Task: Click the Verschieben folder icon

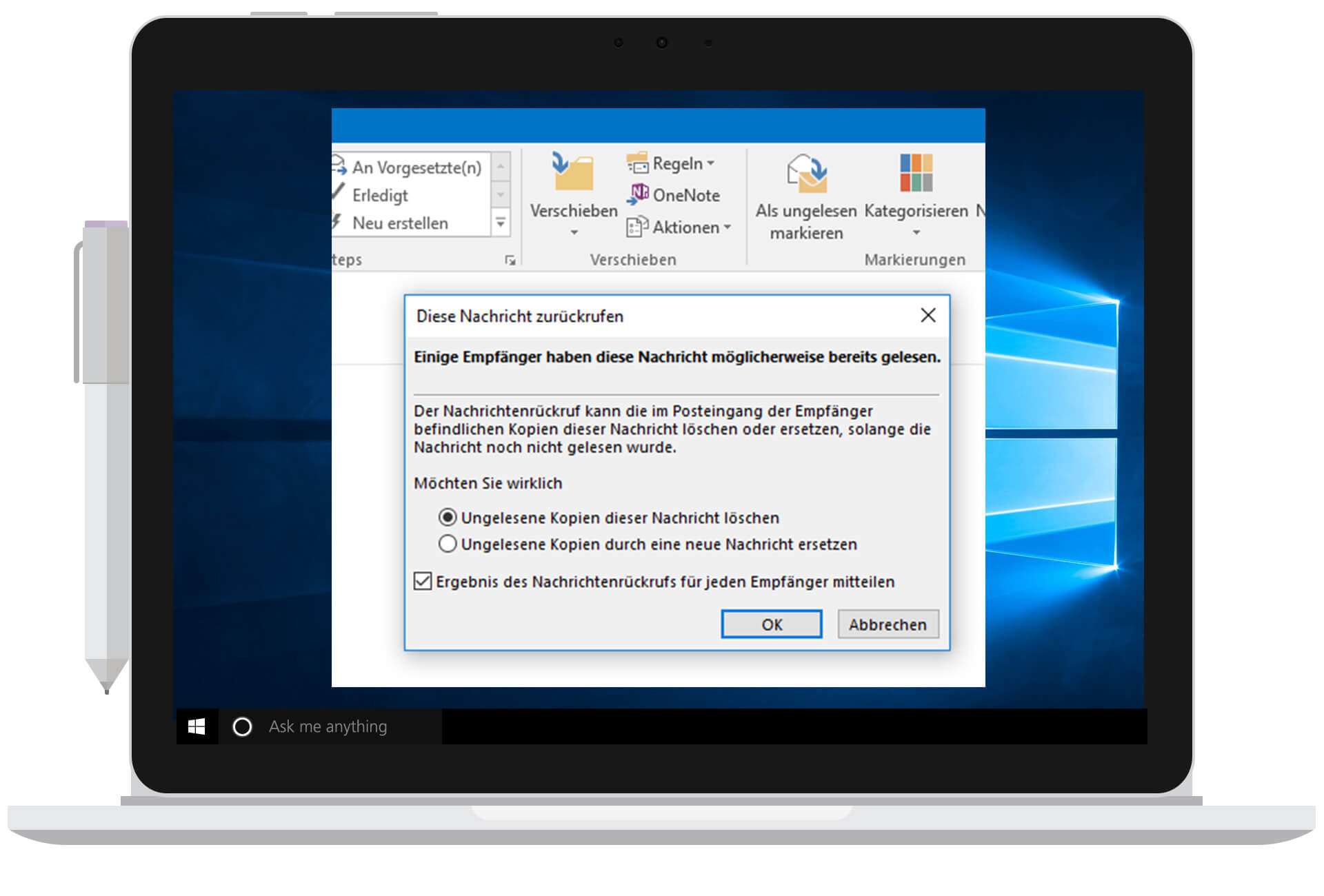Action: point(573,172)
